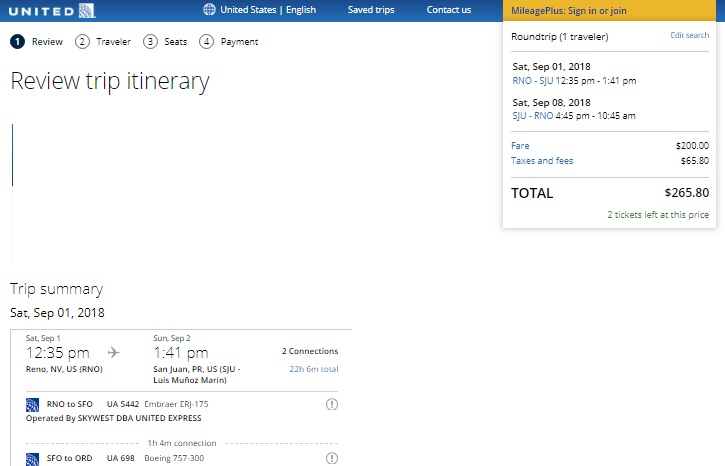Go to Payment step label
The height and width of the screenshot is (466, 725).
point(240,42)
